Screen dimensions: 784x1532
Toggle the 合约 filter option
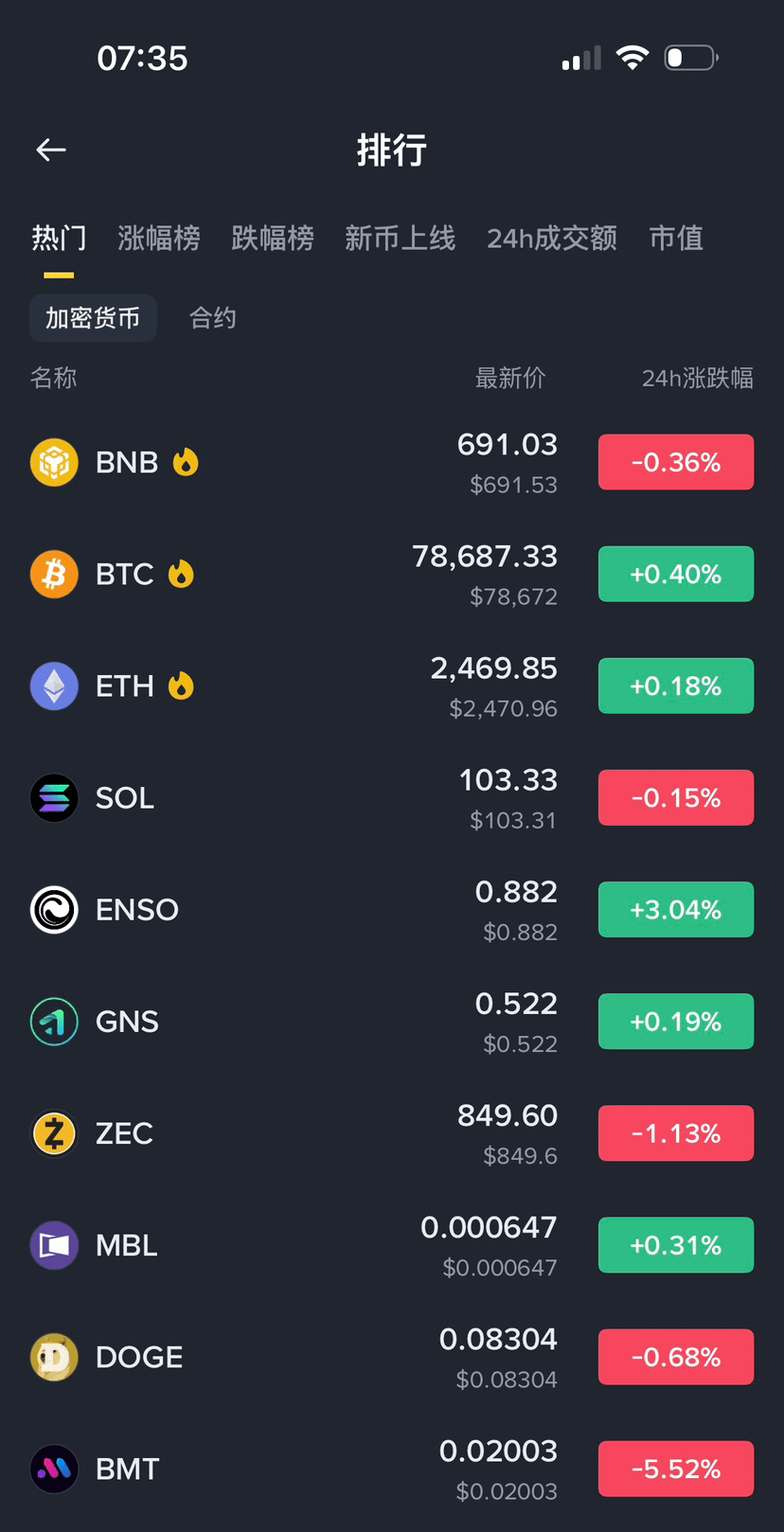click(x=213, y=317)
